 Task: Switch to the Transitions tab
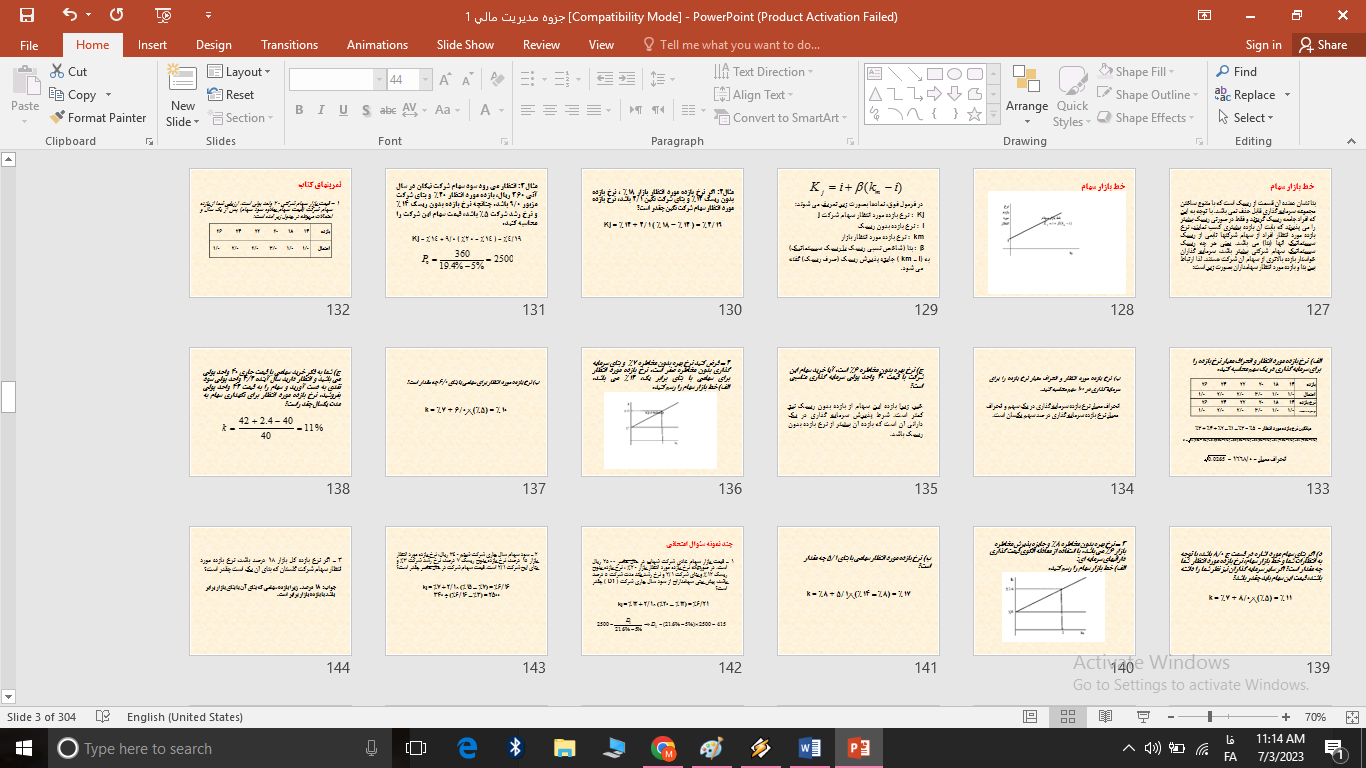coord(289,44)
